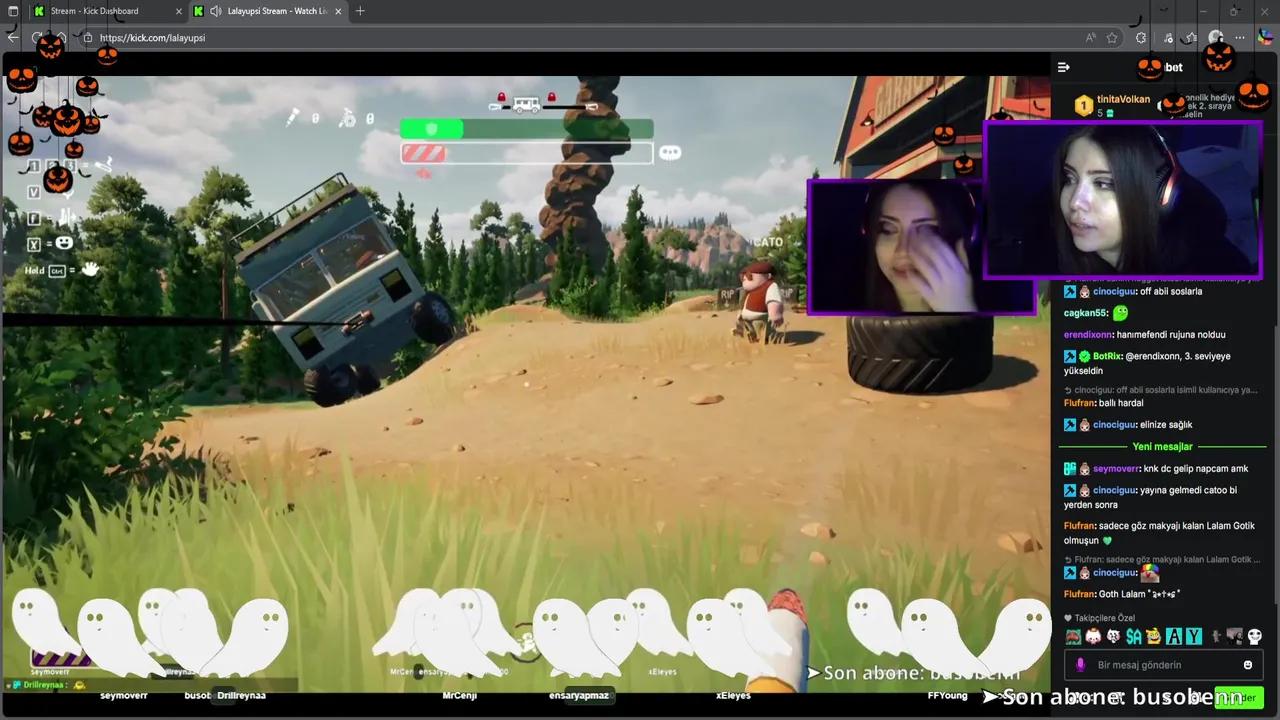Insert the first green creature emote

pyautogui.click(x=1072, y=637)
